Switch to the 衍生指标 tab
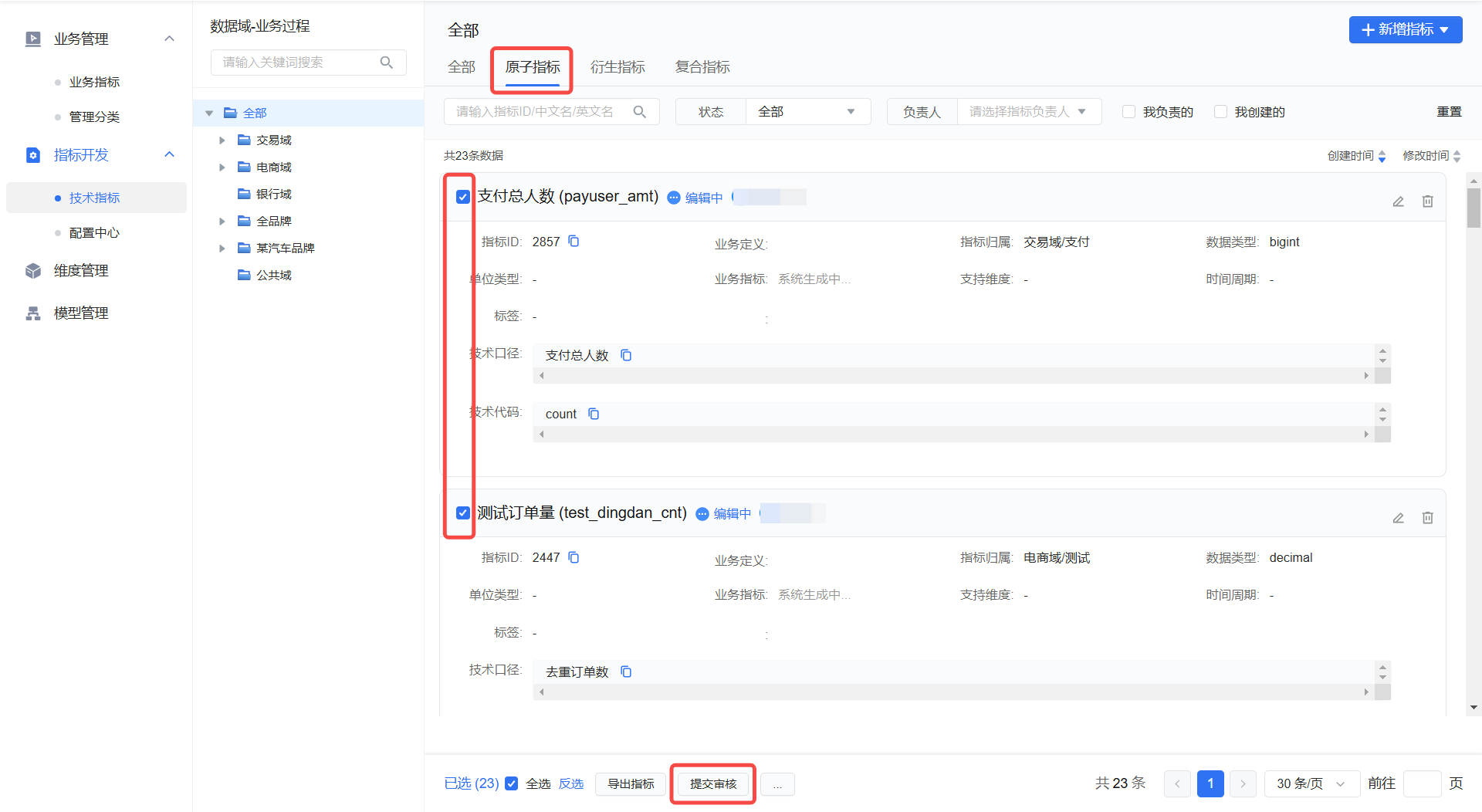The image size is (1482, 812). (x=617, y=67)
